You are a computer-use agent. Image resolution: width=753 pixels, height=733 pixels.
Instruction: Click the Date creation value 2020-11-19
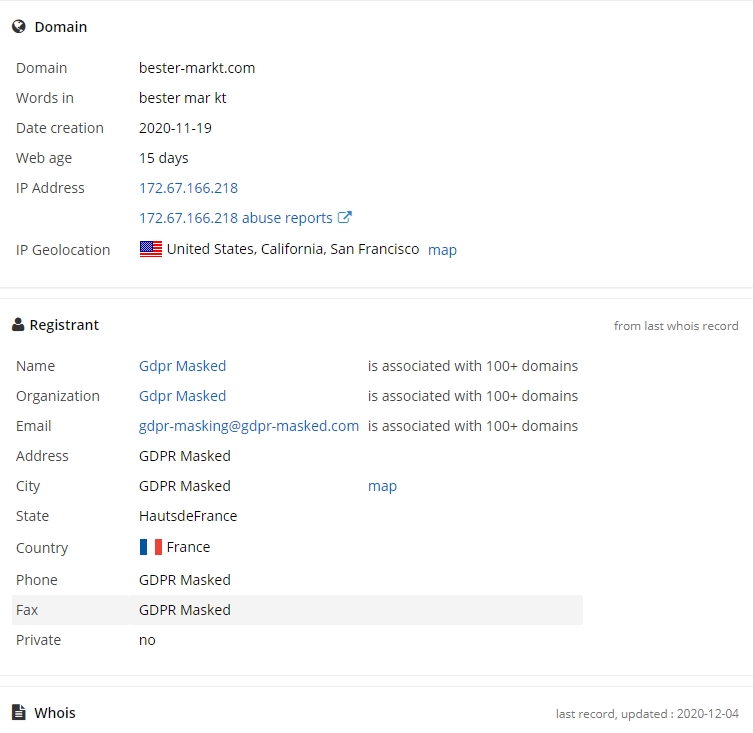pos(175,128)
